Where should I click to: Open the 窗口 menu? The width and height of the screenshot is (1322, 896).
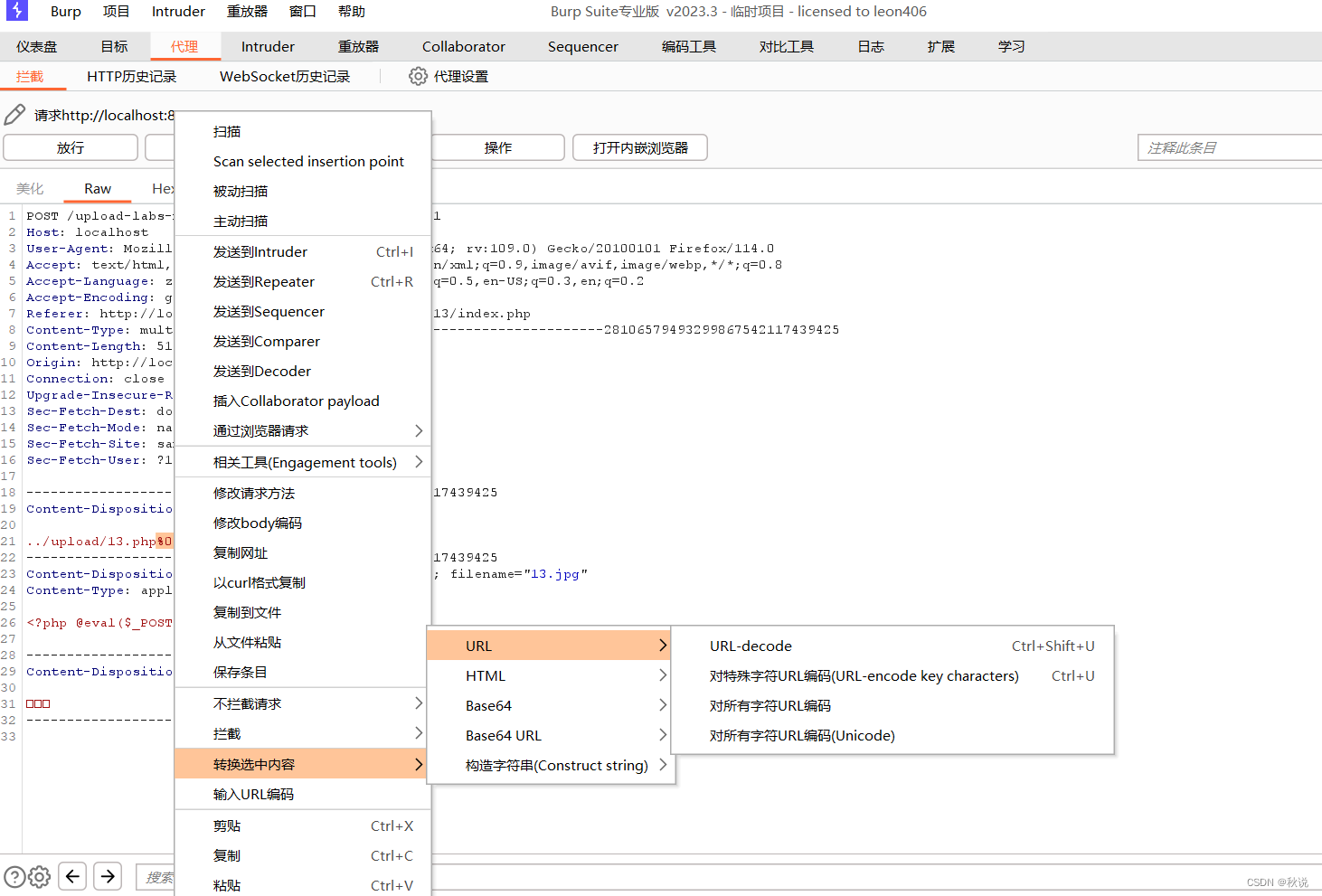tap(303, 12)
